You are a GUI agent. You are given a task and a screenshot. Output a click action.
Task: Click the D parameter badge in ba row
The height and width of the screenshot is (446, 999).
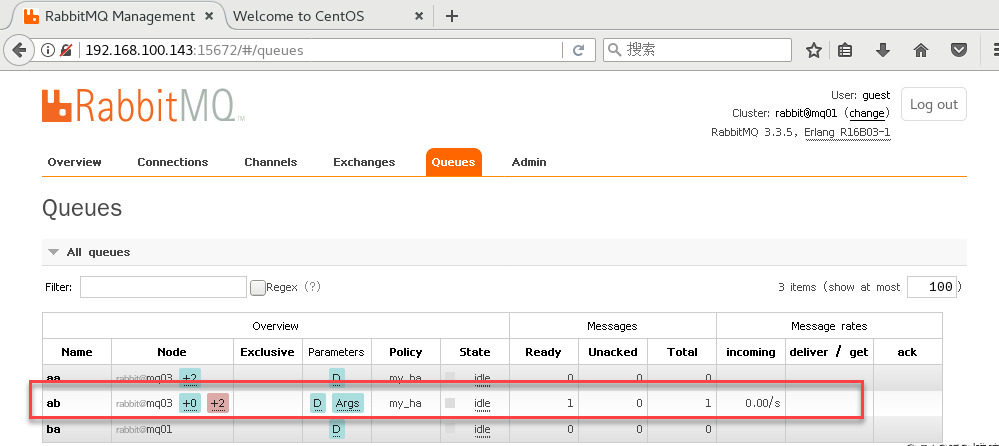click(337, 429)
